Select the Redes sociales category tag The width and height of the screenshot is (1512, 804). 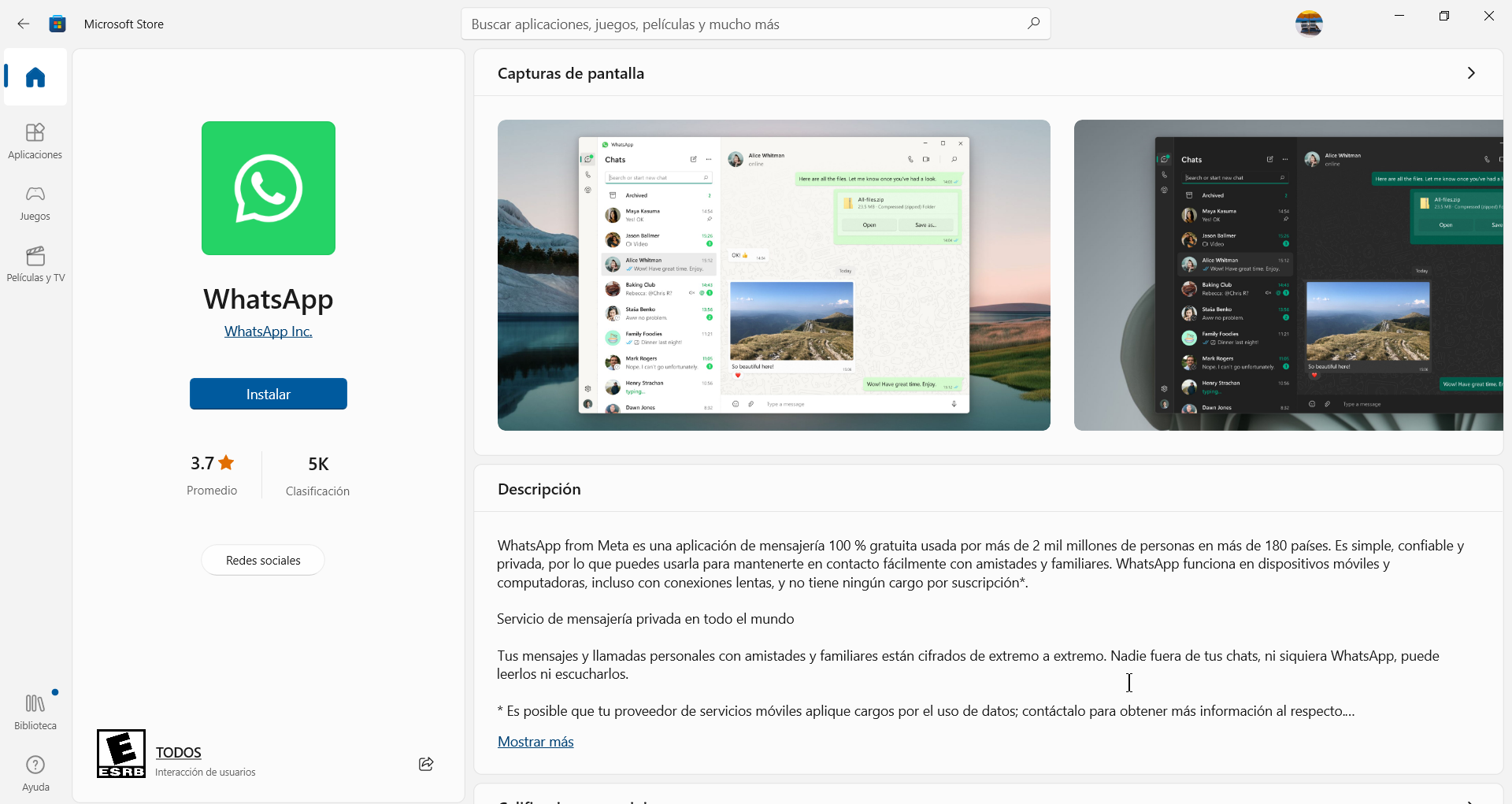click(263, 560)
